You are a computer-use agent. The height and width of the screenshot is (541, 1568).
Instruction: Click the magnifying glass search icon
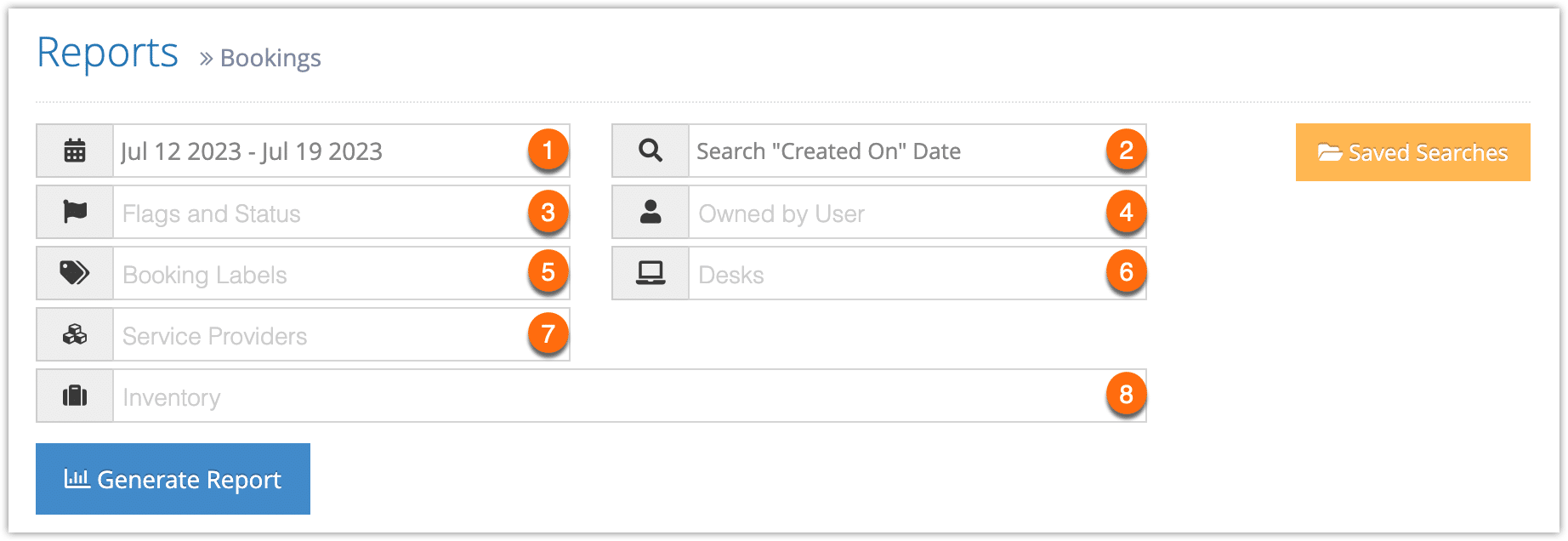click(650, 151)
